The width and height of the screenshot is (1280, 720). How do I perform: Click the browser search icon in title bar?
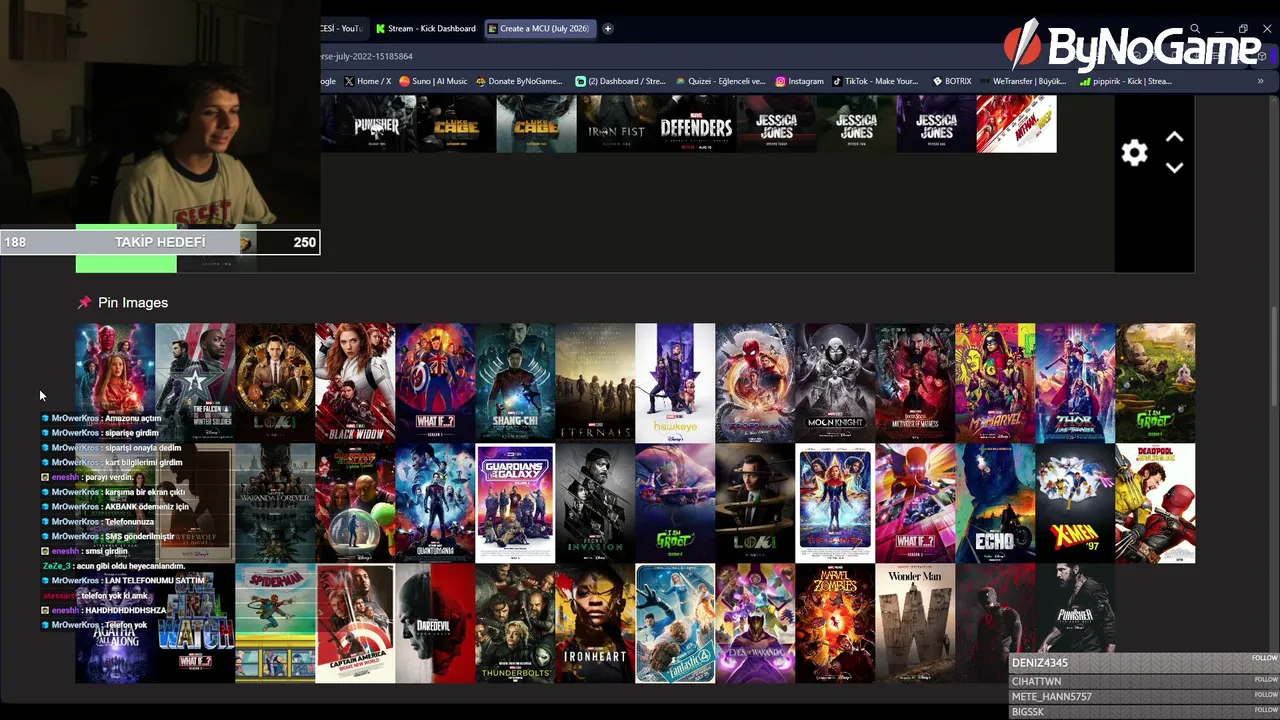click(x=1195, y=29)
